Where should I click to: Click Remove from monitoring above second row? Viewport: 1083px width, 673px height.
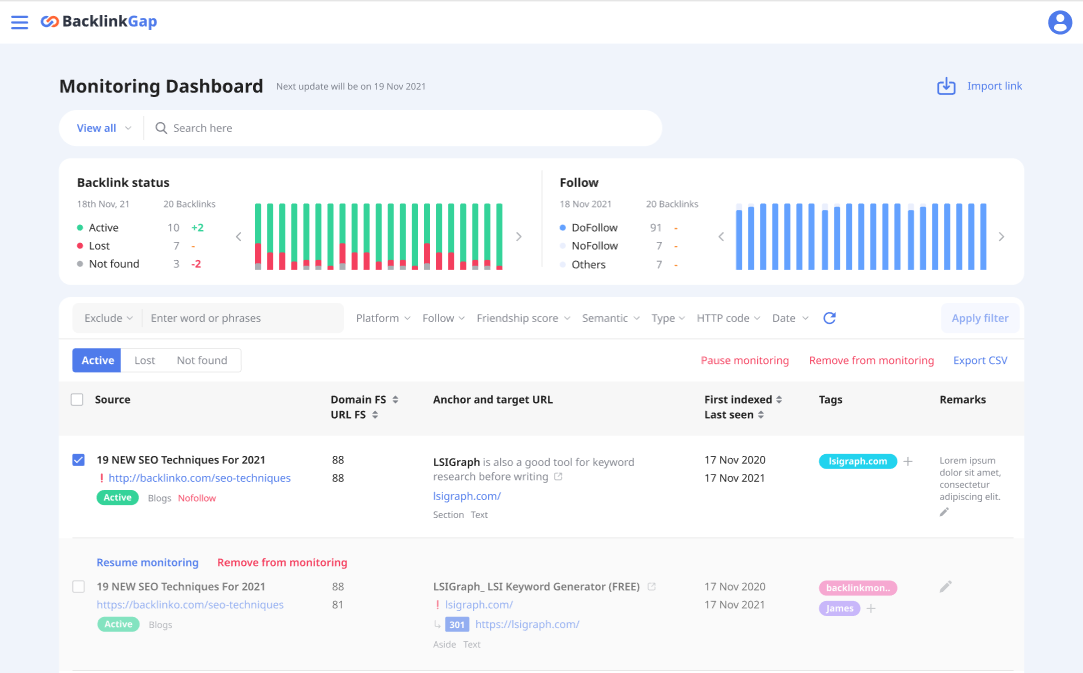pos(282,562)
